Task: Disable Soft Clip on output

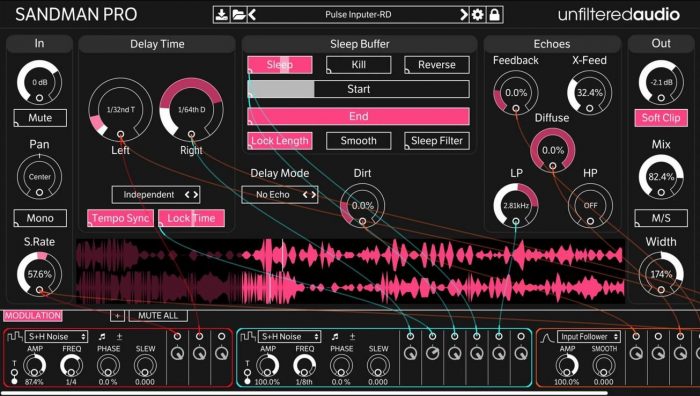Action: pyautogui.click(x=661, y=118)
